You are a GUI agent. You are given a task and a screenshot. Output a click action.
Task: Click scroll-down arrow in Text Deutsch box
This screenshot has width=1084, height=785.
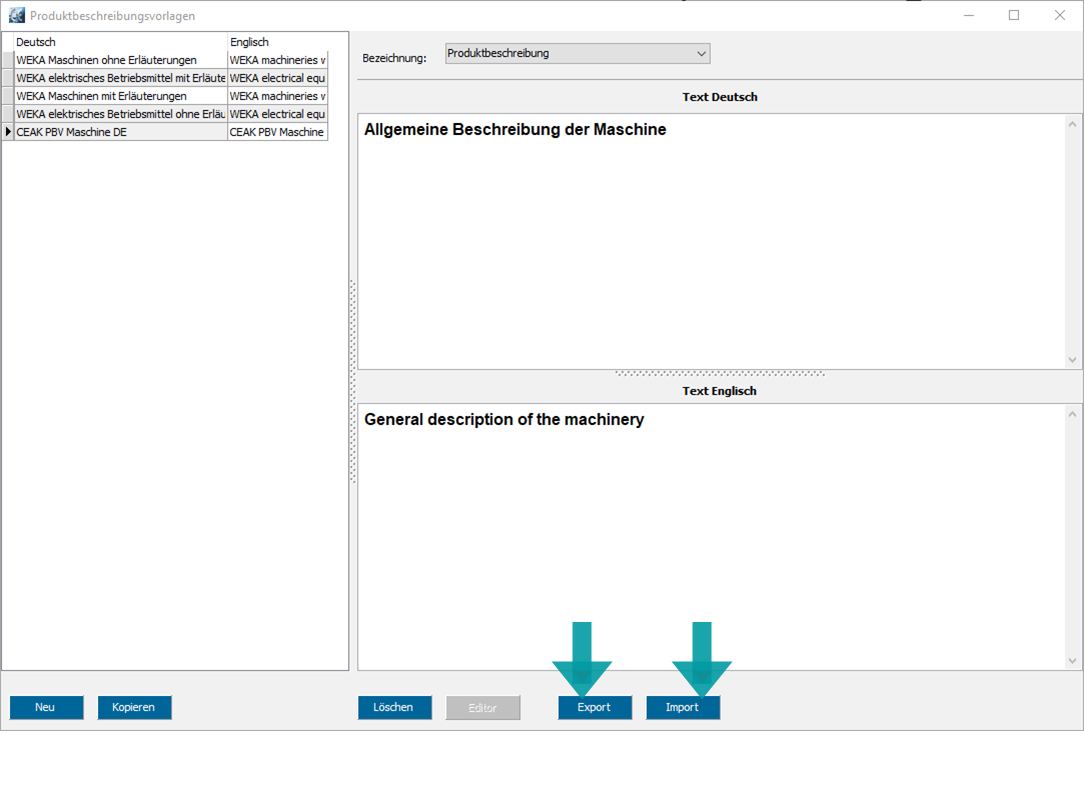[1073, 360]
